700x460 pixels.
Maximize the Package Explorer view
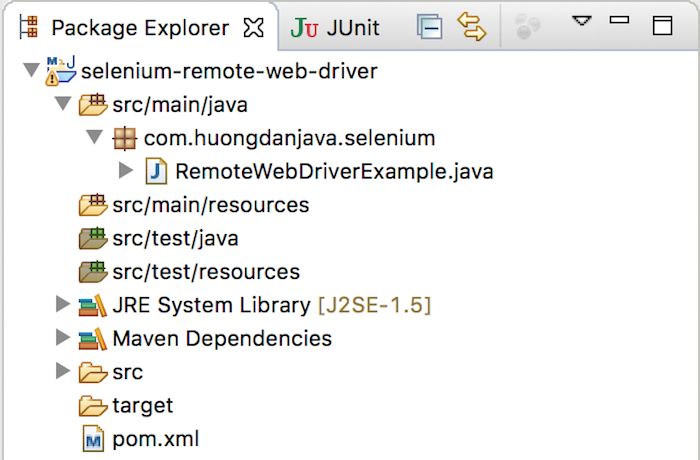662,25
